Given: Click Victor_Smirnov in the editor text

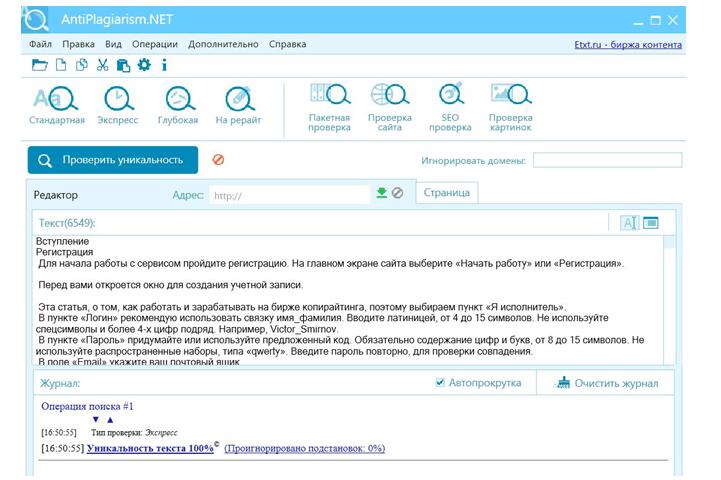Looking at the screenshot, I should pyautogui.click(x=303, y=329).
